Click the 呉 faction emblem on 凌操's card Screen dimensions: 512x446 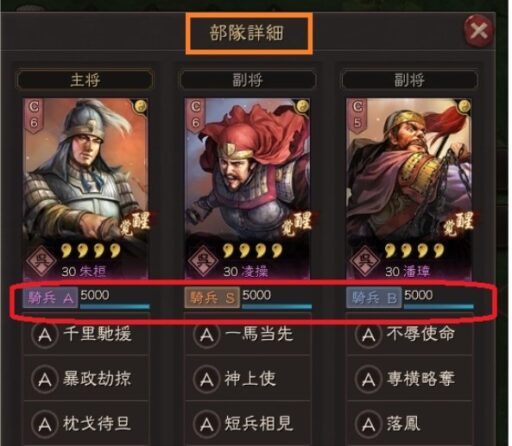[x=203, y=261]
